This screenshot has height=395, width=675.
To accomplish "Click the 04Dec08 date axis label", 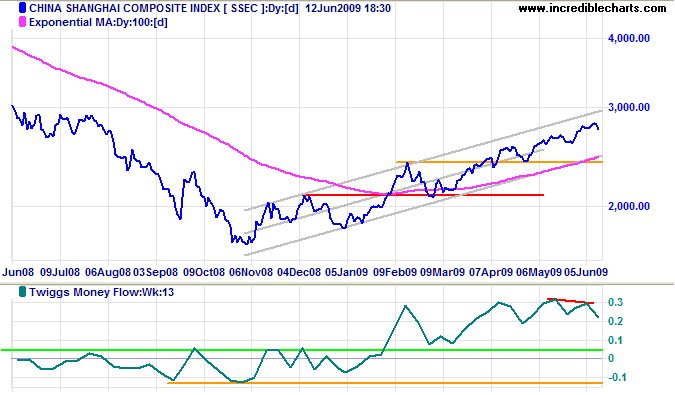I will click(x=299, y=272).
